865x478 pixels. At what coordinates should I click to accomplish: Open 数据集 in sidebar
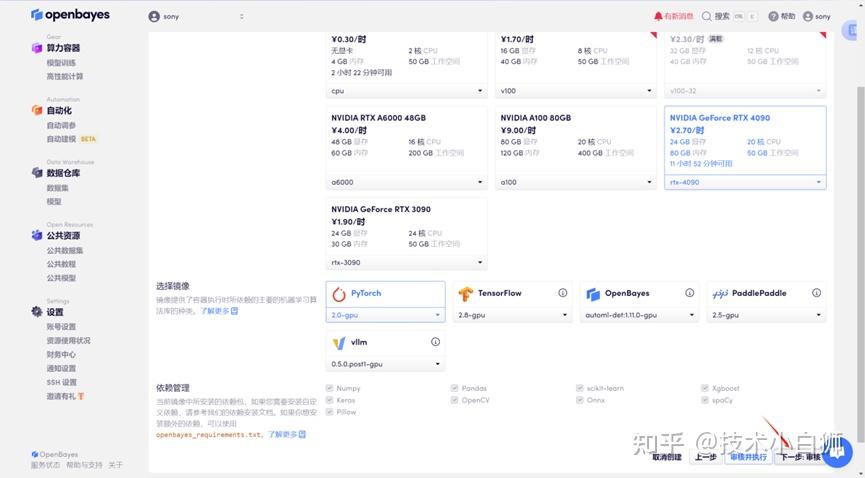57,188
